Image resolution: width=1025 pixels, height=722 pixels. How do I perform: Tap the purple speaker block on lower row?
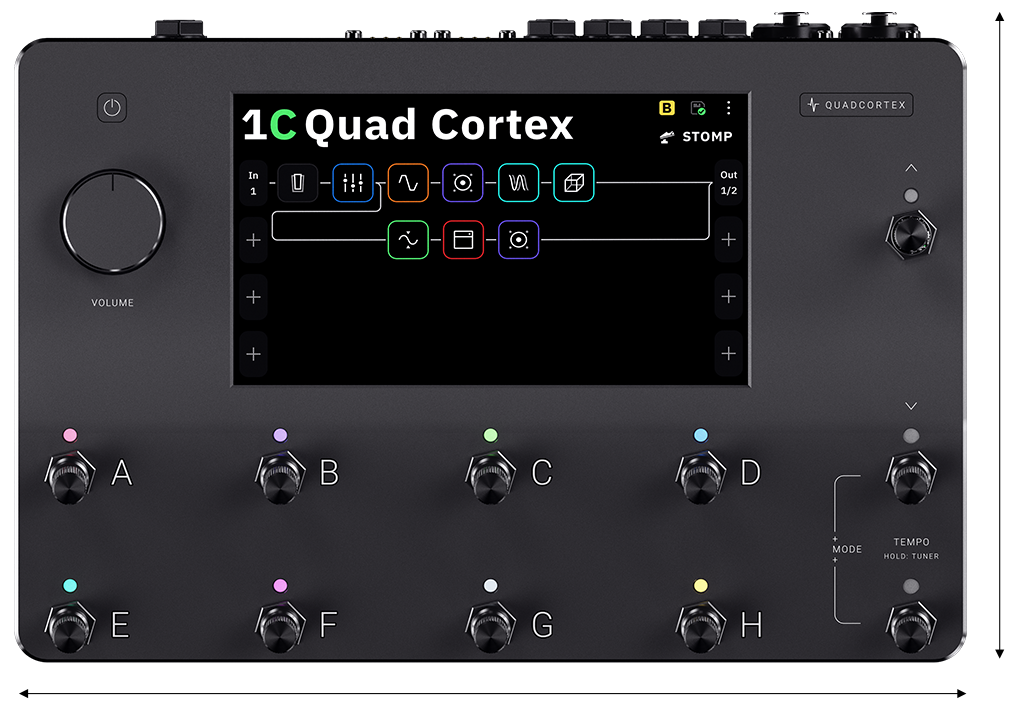(x=518, y=240)
